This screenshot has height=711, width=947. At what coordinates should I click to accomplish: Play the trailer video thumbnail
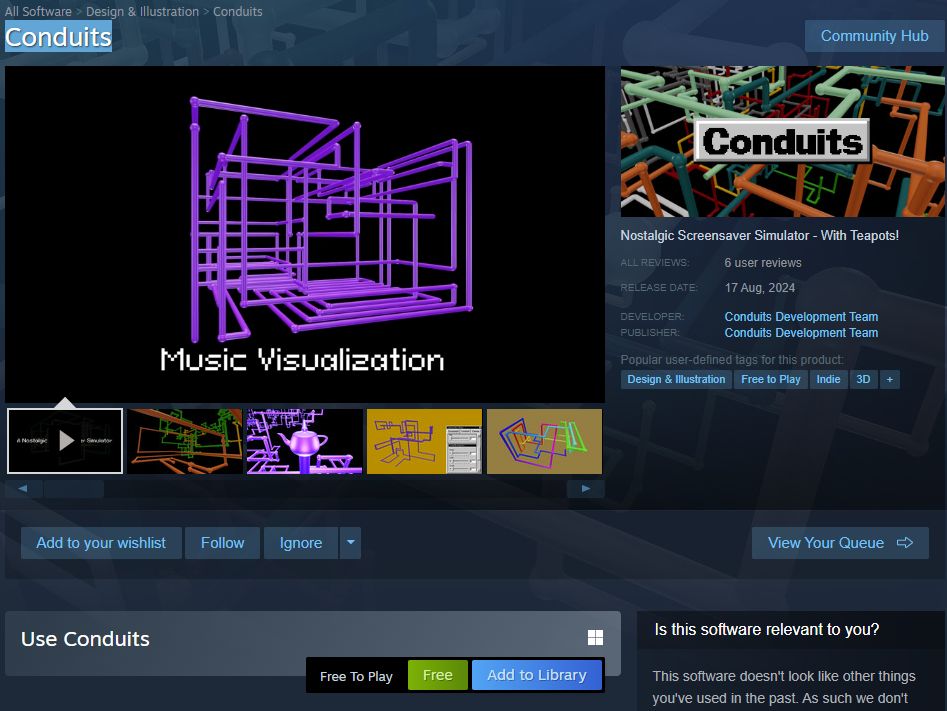[x=65, y=441]
